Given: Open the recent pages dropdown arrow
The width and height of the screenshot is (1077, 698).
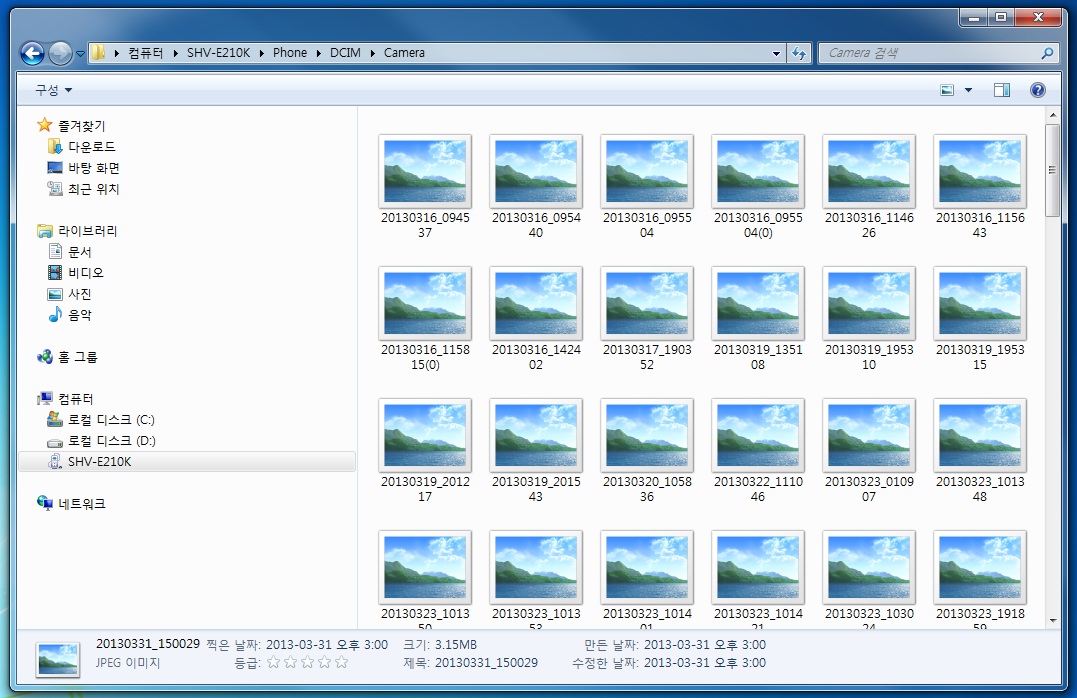Looking at the screenshot, I should pyautogui.click(x=80, y=53).
